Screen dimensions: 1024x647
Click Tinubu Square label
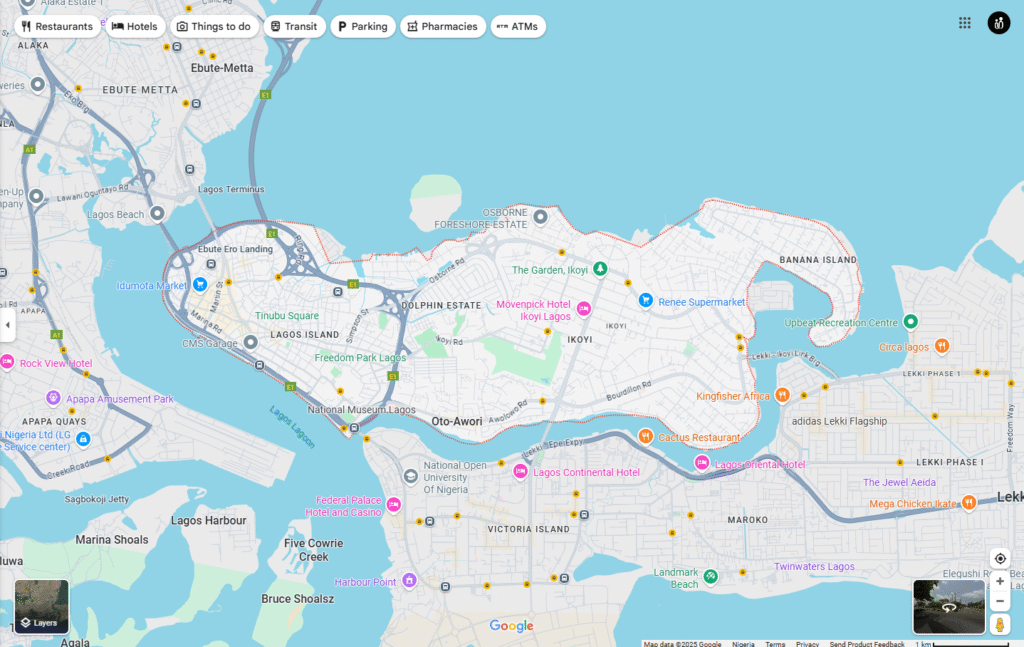coord(287,316)
